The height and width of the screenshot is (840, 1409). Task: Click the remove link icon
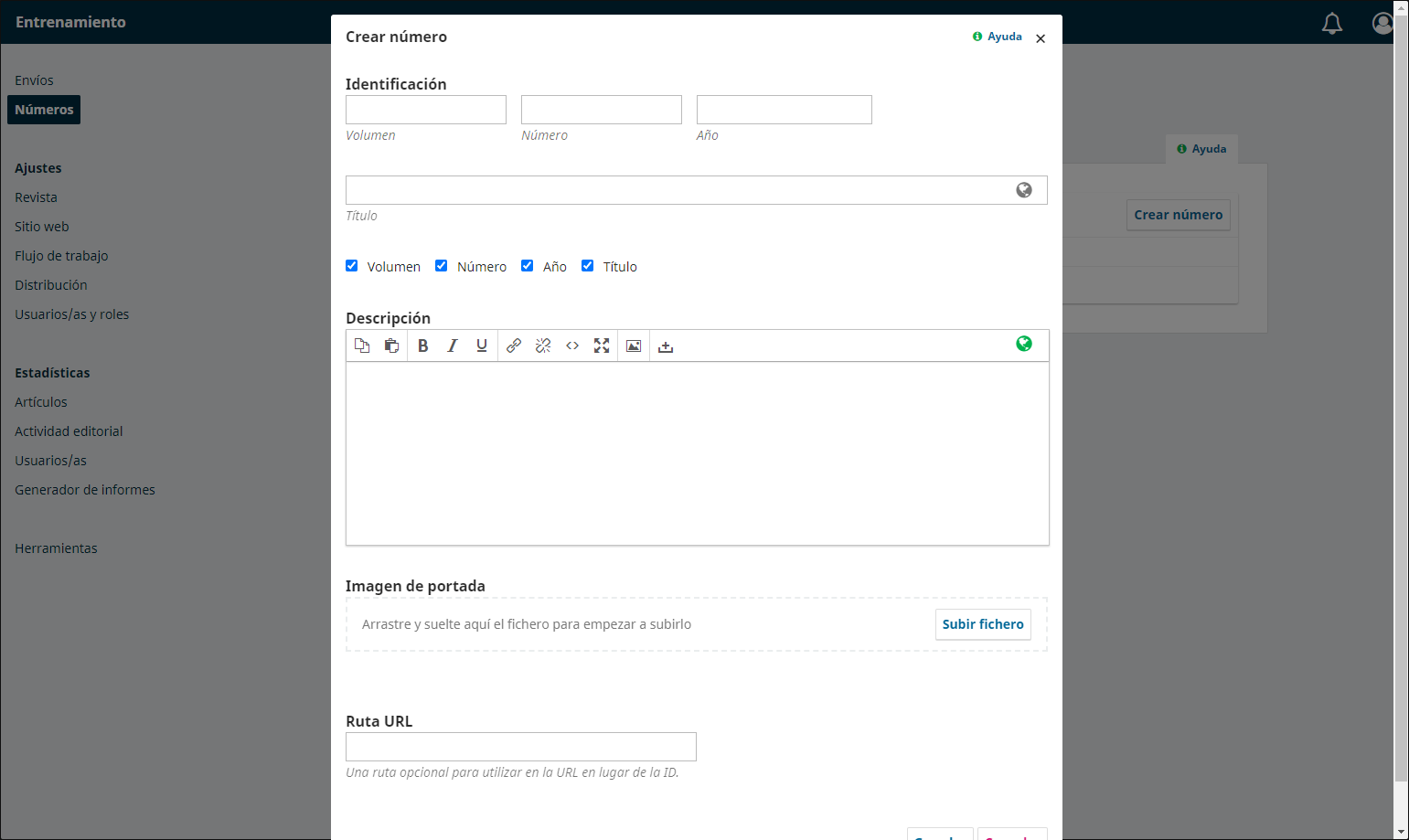[543, 346]
